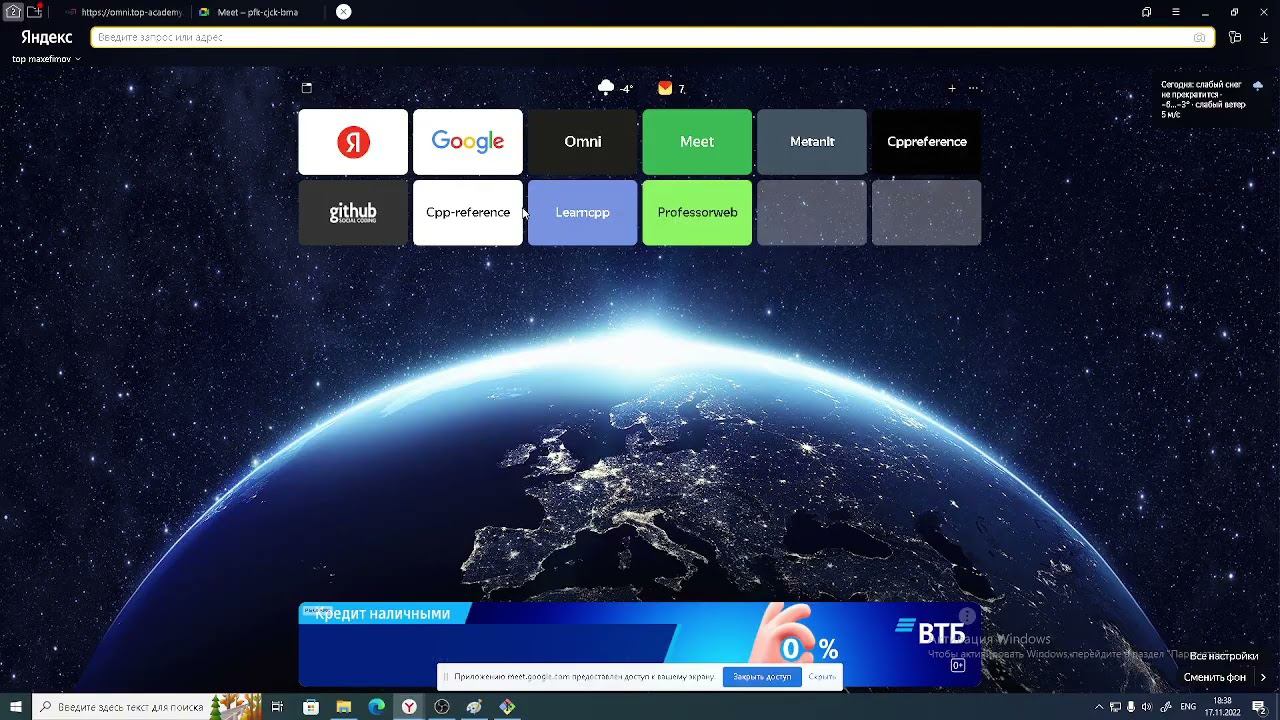Open the weather forecast cloud icon top right

tap(1258, 87)
